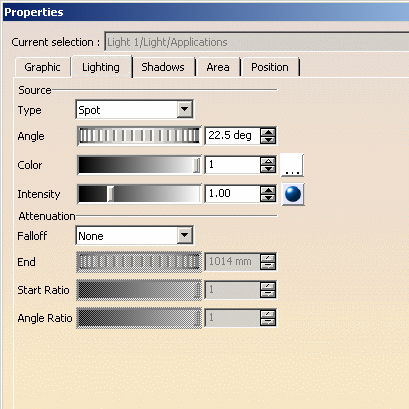The height and width of the screenshot is (409, 409).
Task: Open color chooser with ellipsis button
Action: [292, 165]
